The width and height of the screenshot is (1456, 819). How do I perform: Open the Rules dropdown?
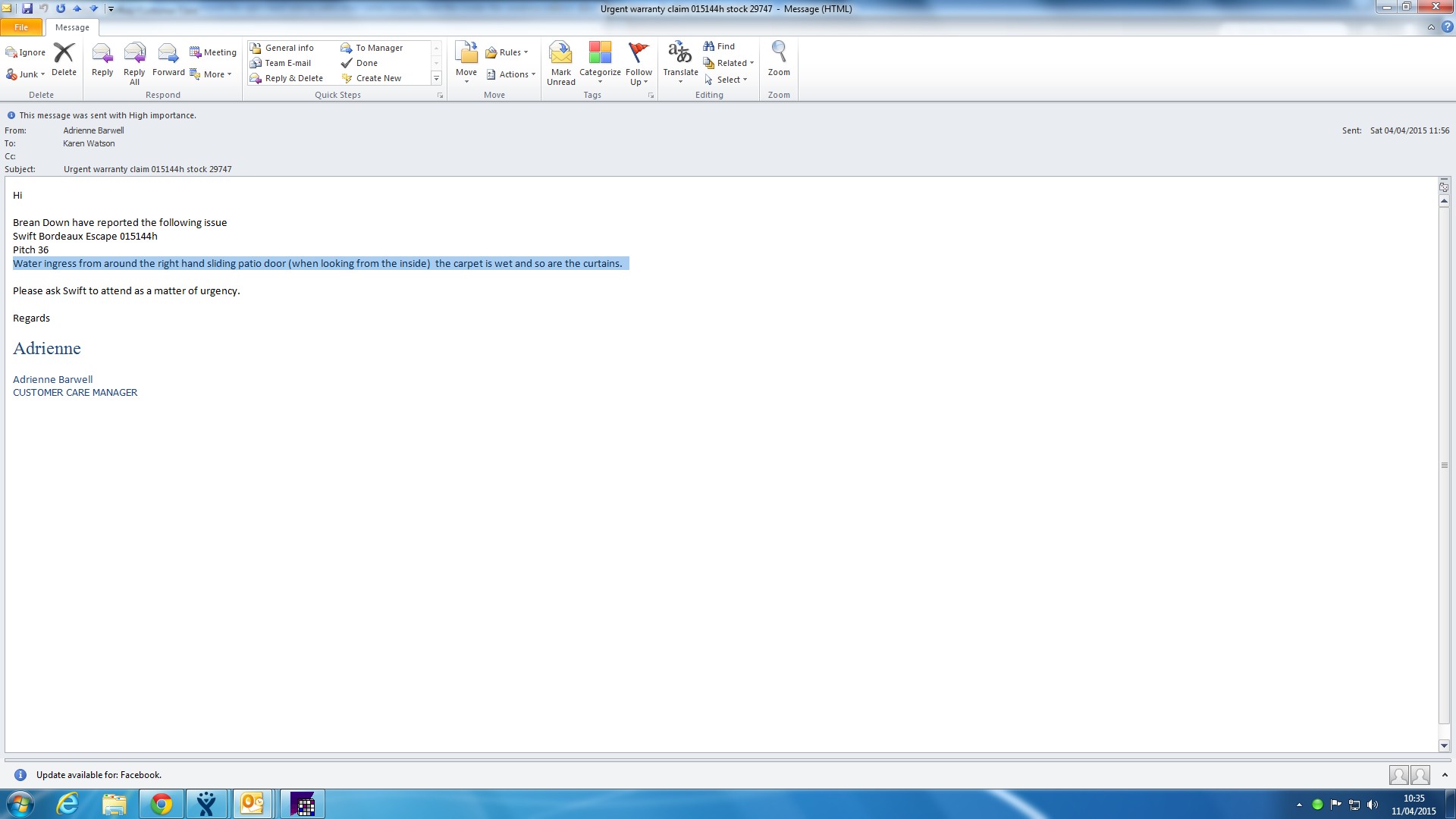tap(507, 52)
